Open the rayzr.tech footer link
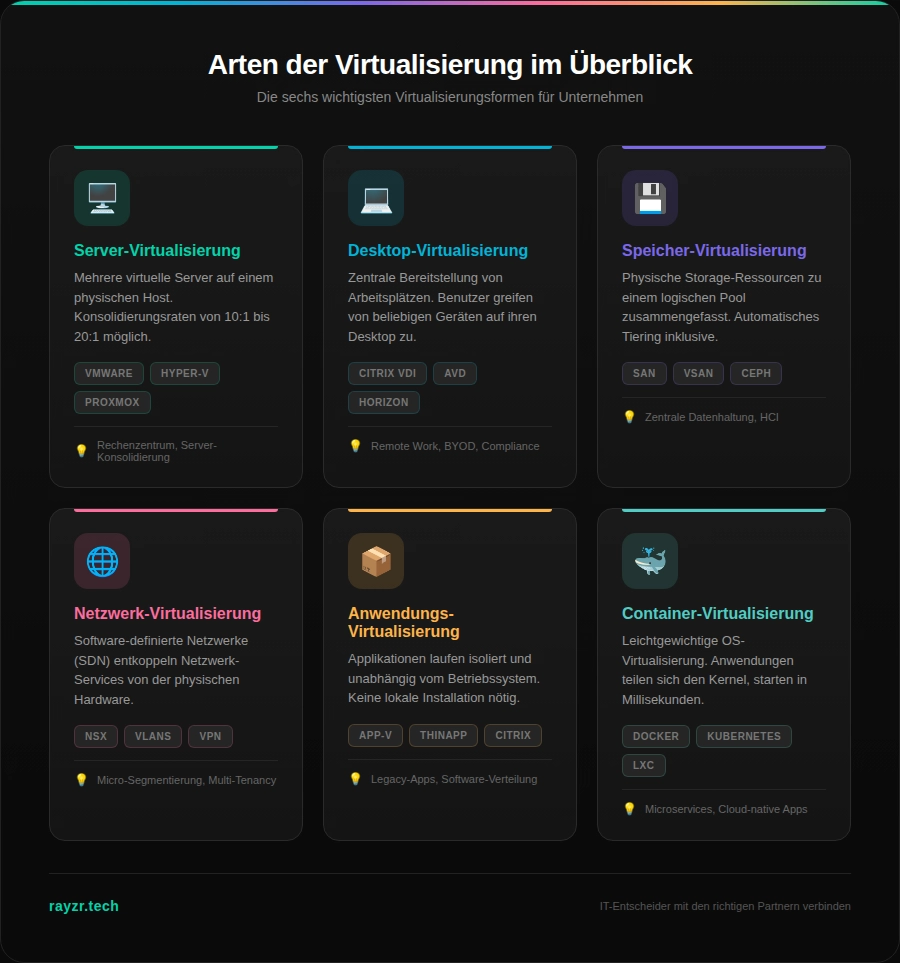The image size is (900, 963). click(x=84, y=906)
